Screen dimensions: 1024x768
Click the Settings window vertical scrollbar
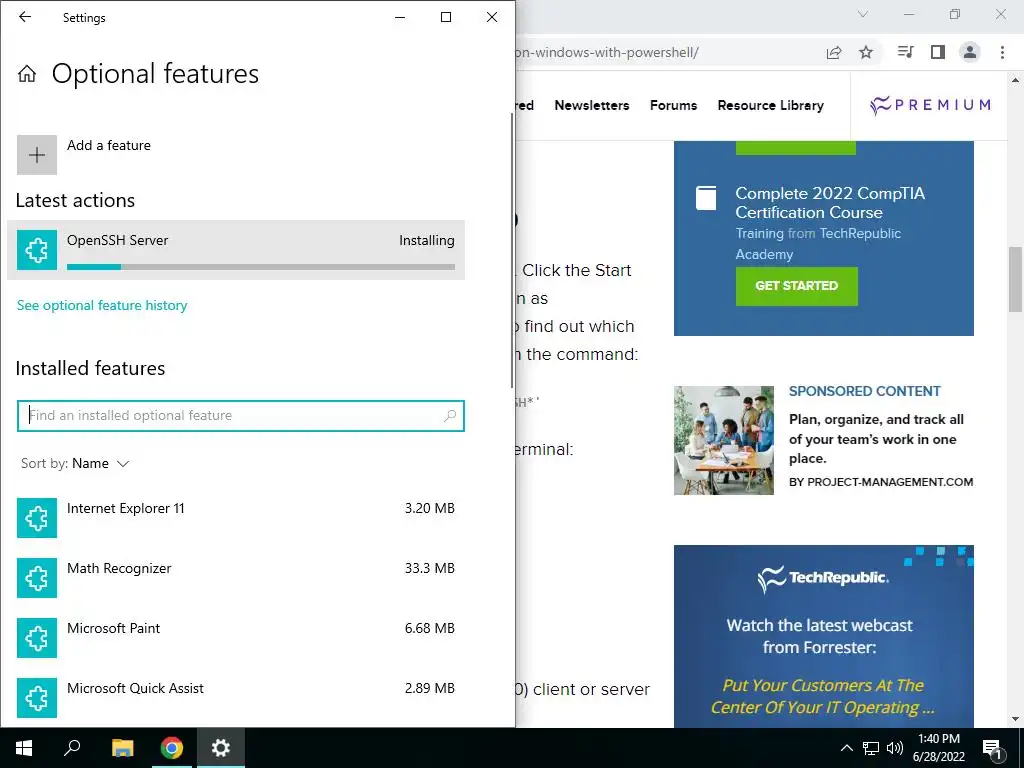click(x=512, y=250)
